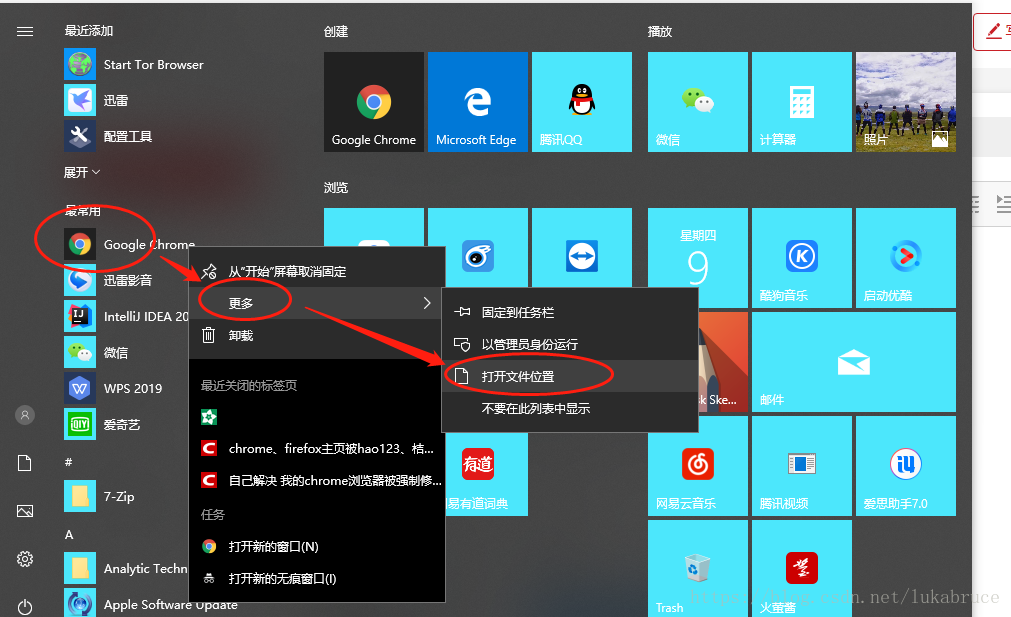Open the Google Chrome tile
This screenshot has width=1011, height=617.
374,102
